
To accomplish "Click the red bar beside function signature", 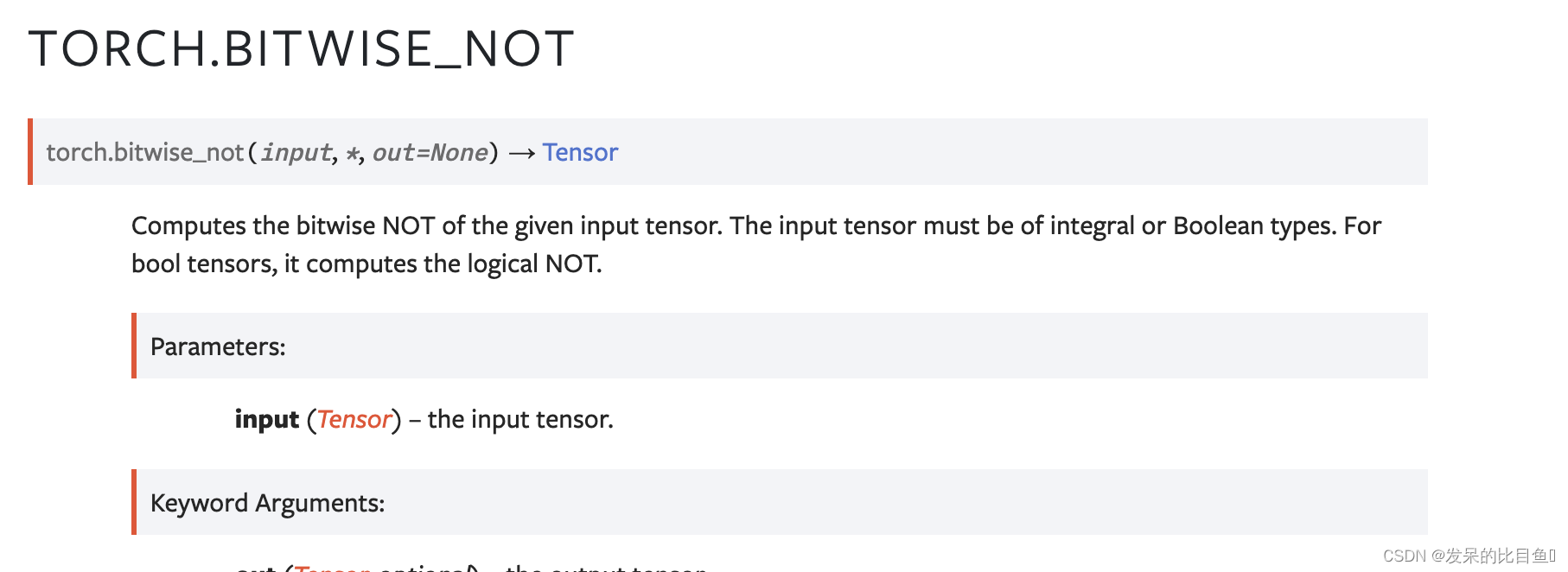I will coord(30,151).
